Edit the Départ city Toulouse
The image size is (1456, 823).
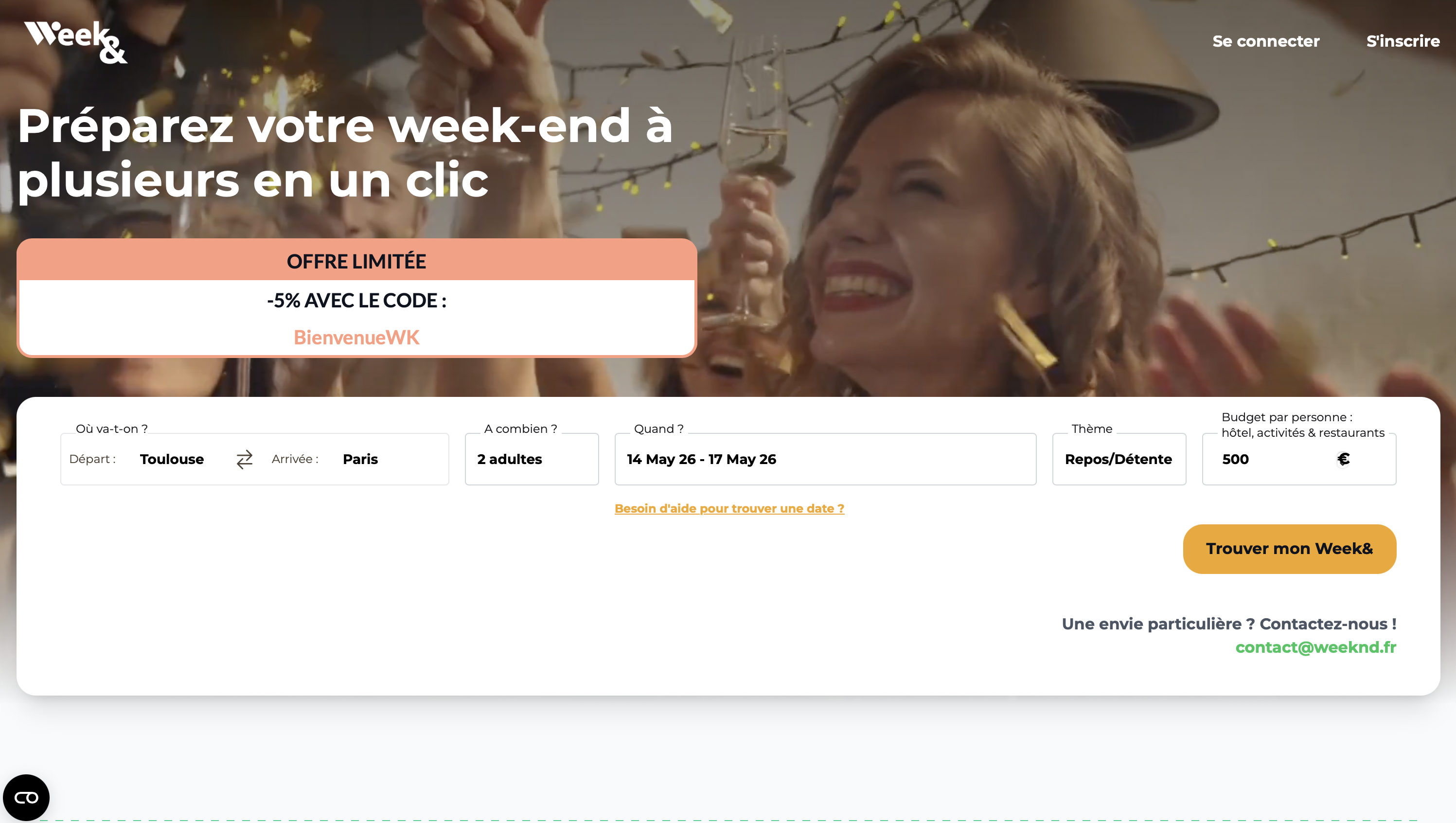(172, 459)
